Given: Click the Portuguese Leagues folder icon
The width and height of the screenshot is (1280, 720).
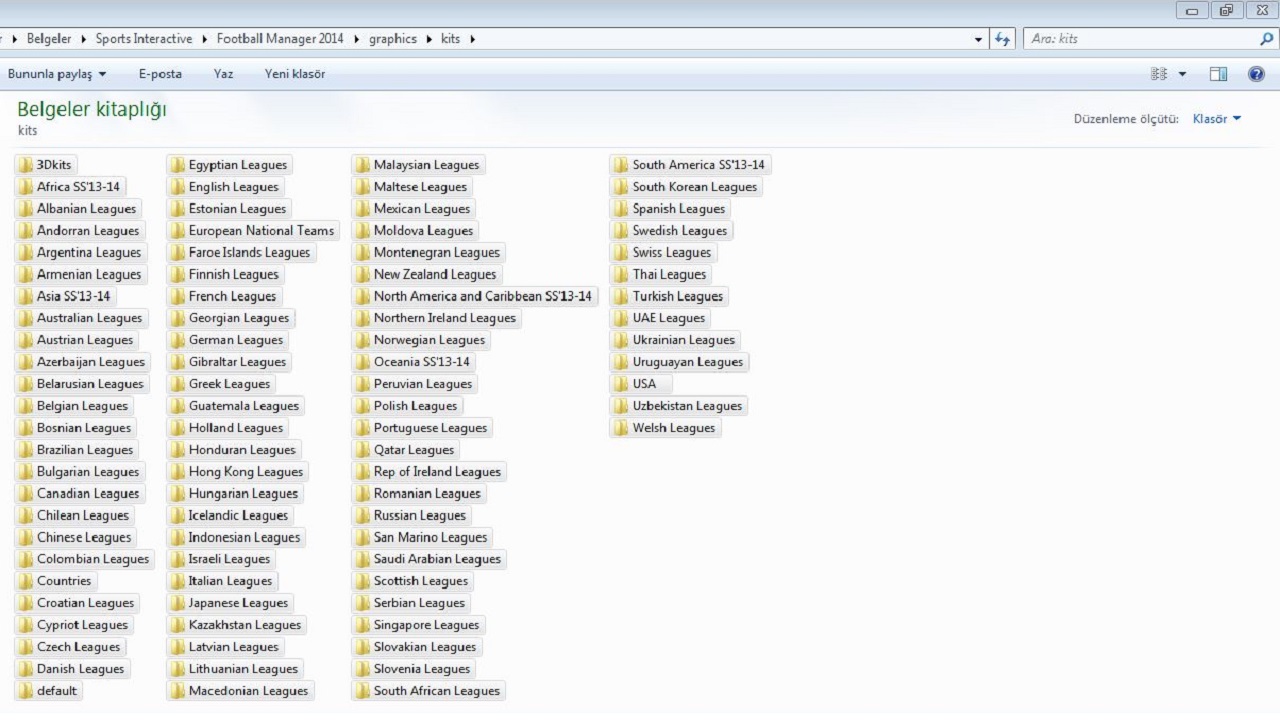Looking at the screenshot, I should pos(362,428).
